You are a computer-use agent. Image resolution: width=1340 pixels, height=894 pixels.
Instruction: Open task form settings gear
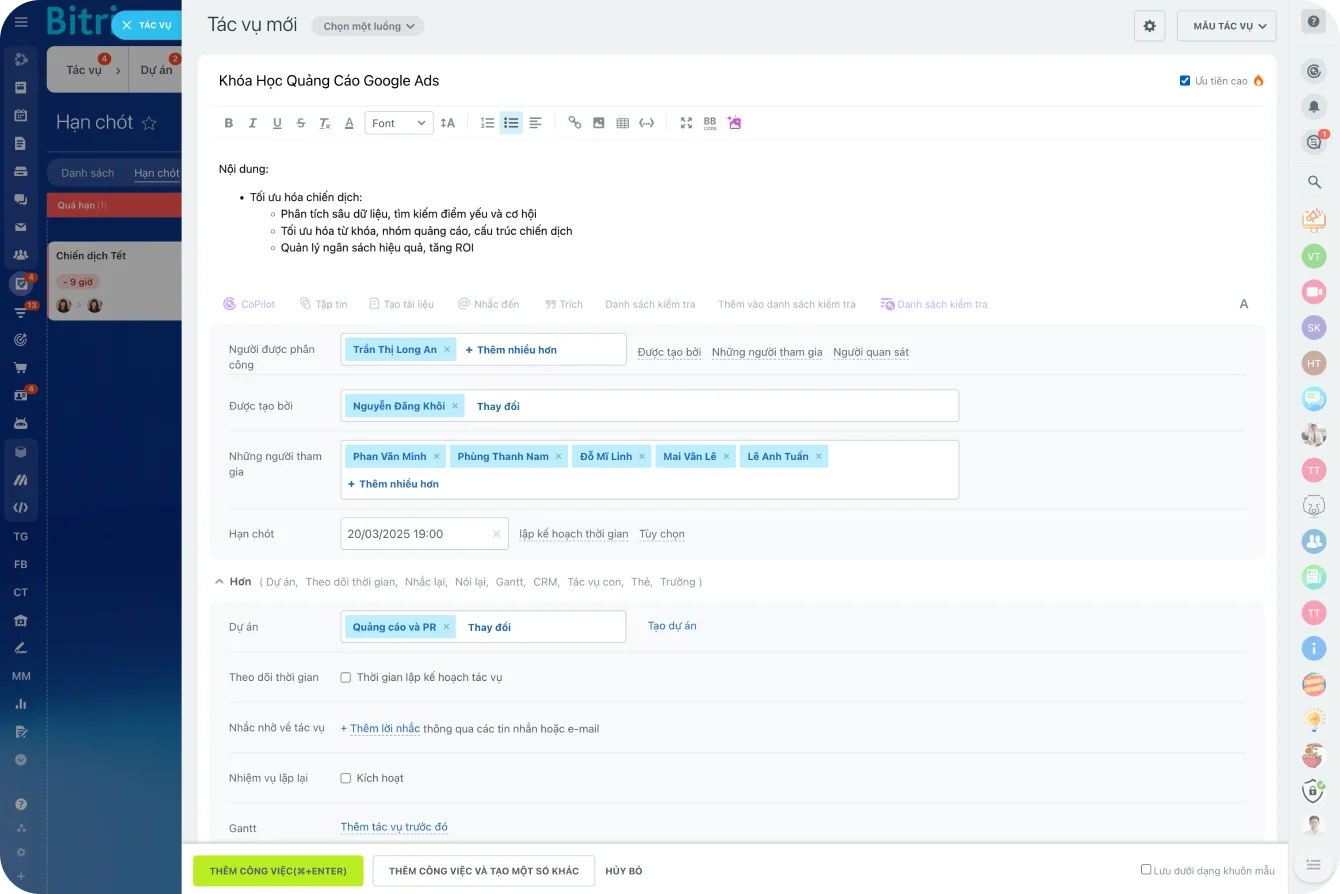point(1149,26)
